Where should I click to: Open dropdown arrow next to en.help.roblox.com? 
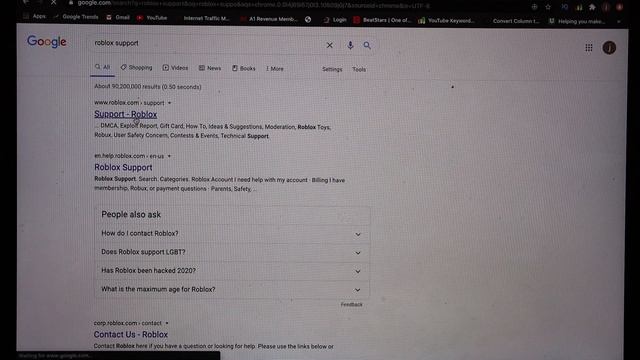(169, 156)
